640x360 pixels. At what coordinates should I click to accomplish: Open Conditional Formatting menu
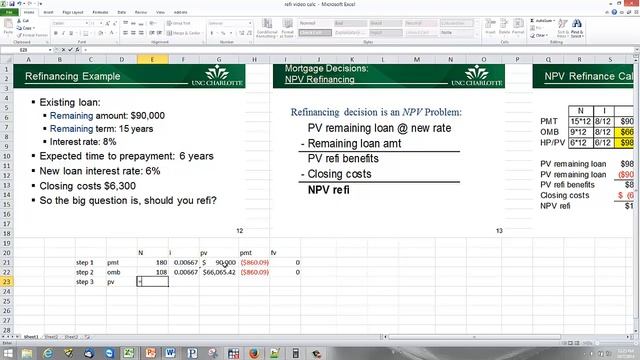click(x=267, y=28)
